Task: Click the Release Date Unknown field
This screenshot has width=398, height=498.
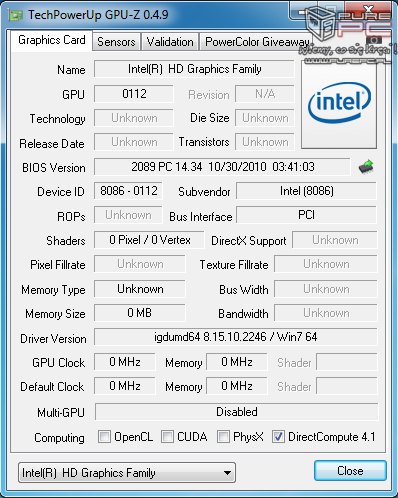Action: pyautogui.click(x=134, y=142)
